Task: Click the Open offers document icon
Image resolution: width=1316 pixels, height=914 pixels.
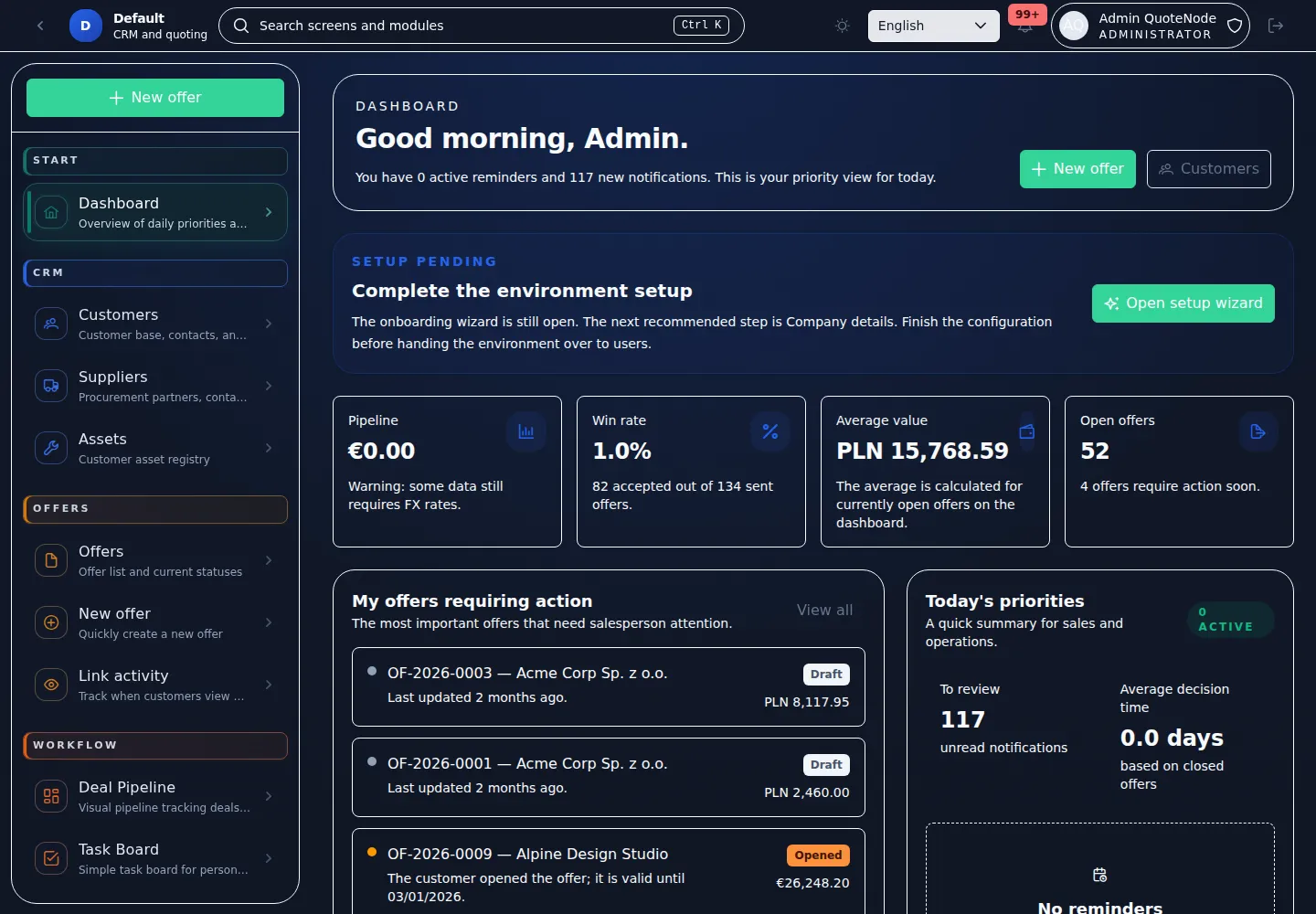Action: [x=1258, y=431]
